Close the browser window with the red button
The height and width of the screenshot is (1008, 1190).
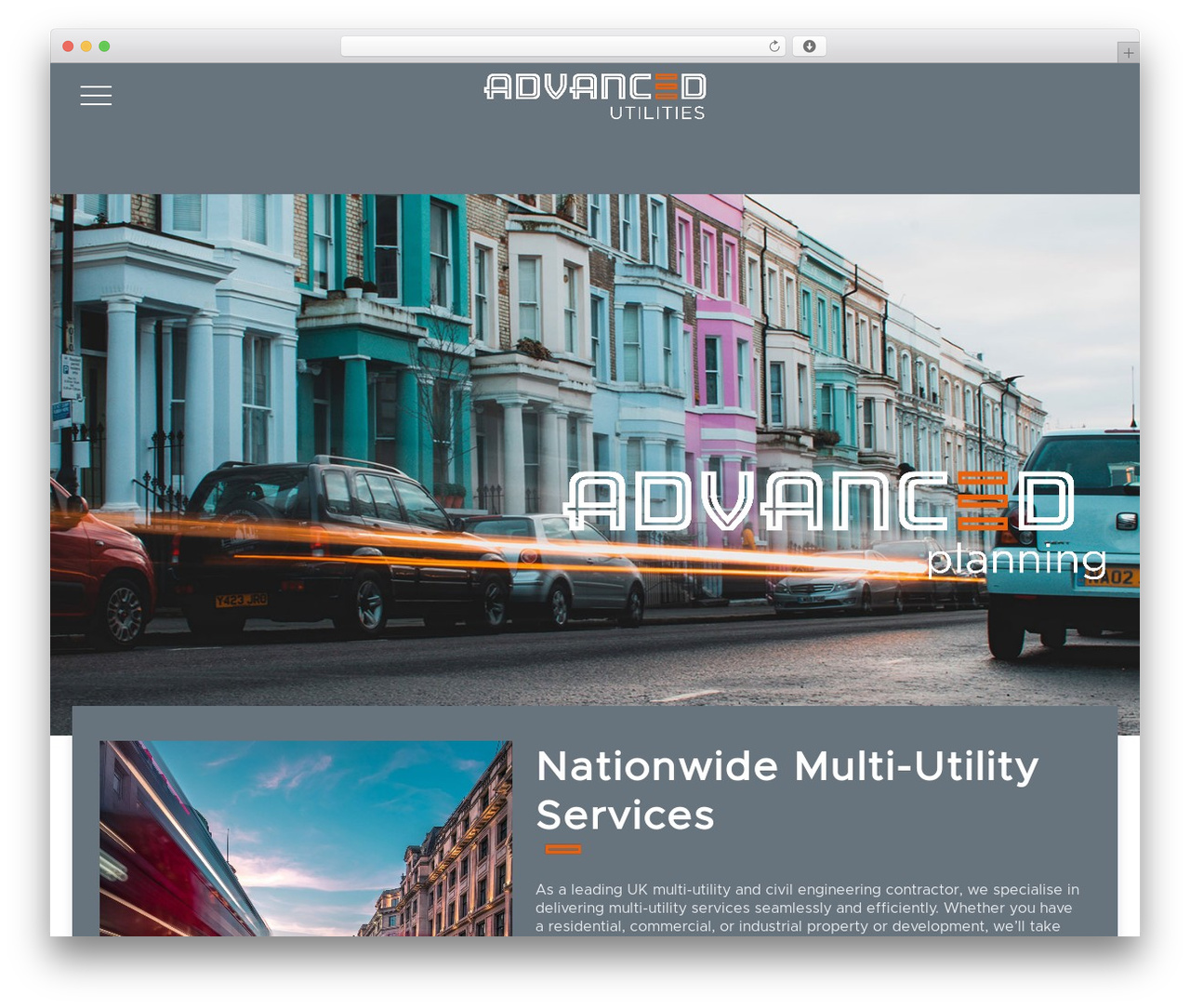[68, 46]
